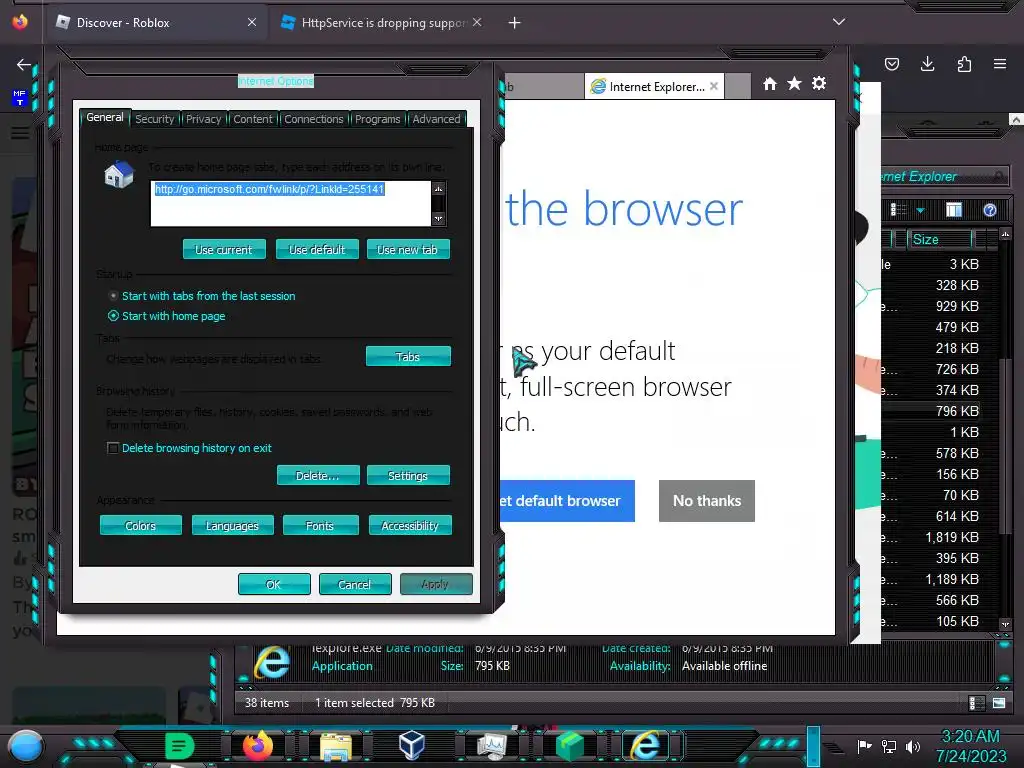Open Explorer change view icon
This screenshot has width=1024, height=768.
tap(899, 210)
